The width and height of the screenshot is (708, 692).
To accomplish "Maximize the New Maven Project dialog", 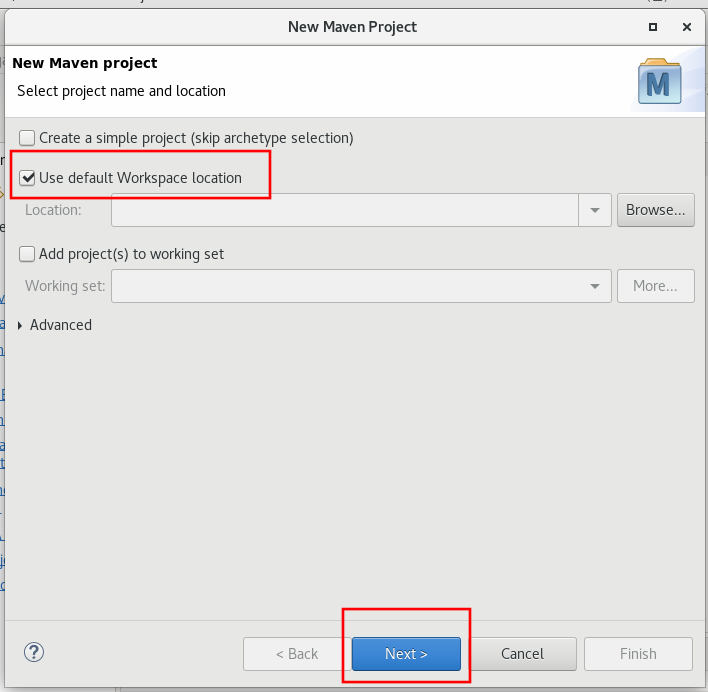I will tap(653, 27).
